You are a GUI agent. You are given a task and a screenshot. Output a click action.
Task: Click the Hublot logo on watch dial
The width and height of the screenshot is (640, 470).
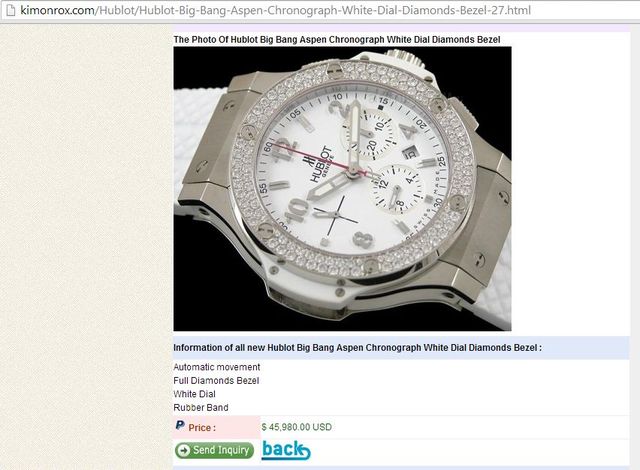pyautogui.click(x=320, y=163)
